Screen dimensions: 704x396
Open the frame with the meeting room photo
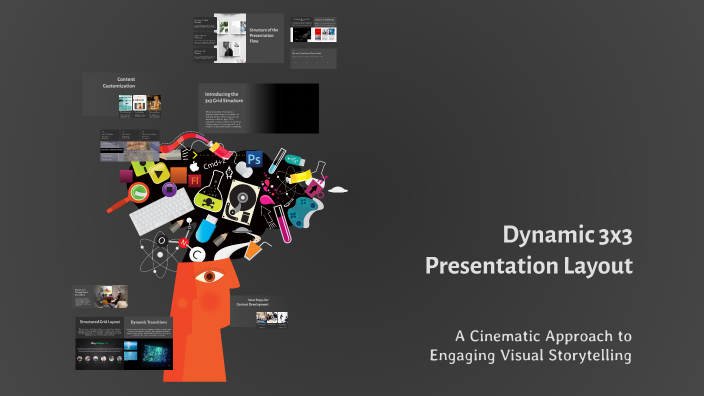[100, 296]
